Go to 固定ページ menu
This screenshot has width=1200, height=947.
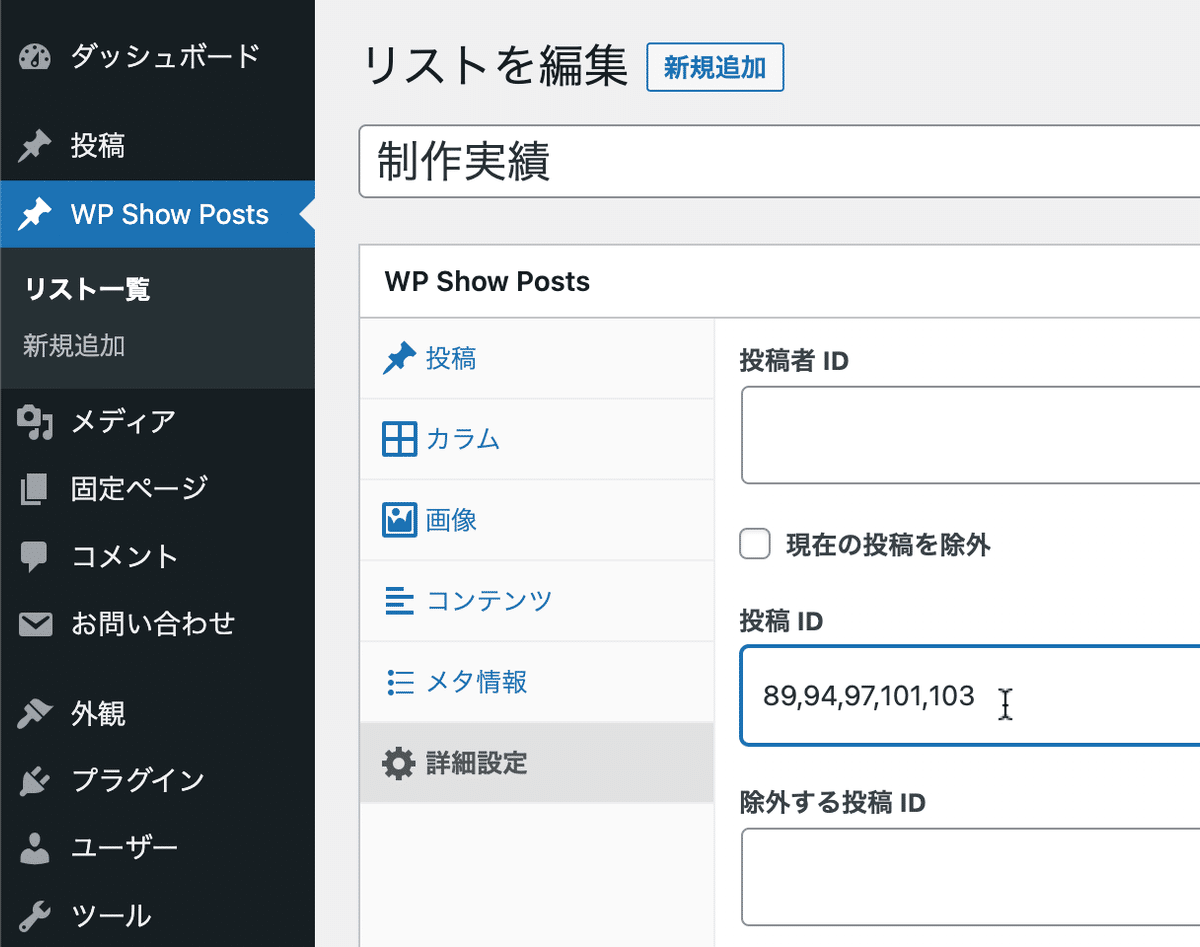pyautogui.click(x=158, y=489)
